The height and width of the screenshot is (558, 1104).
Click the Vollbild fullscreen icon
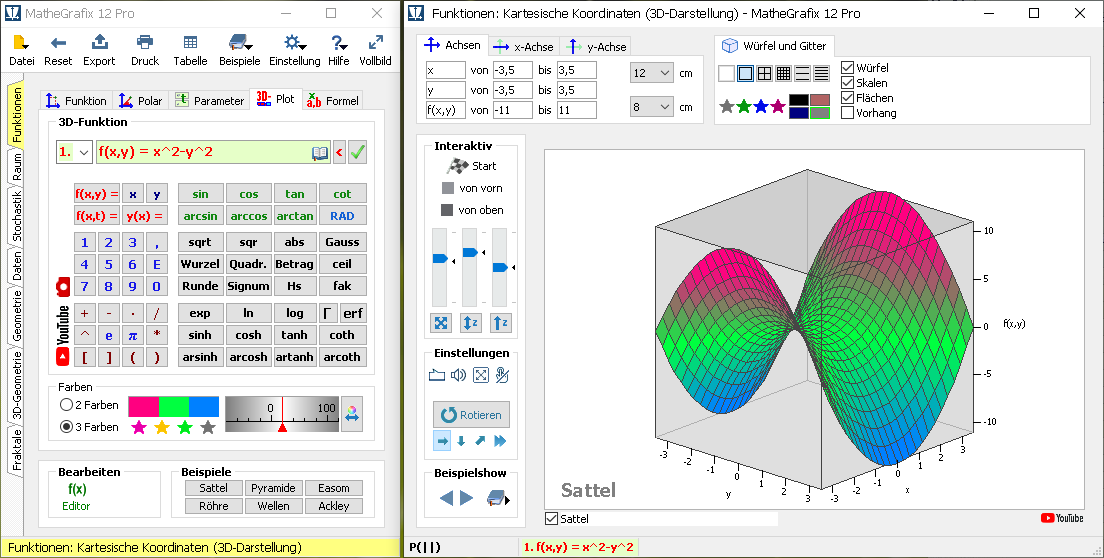click(x=375, y=42)
